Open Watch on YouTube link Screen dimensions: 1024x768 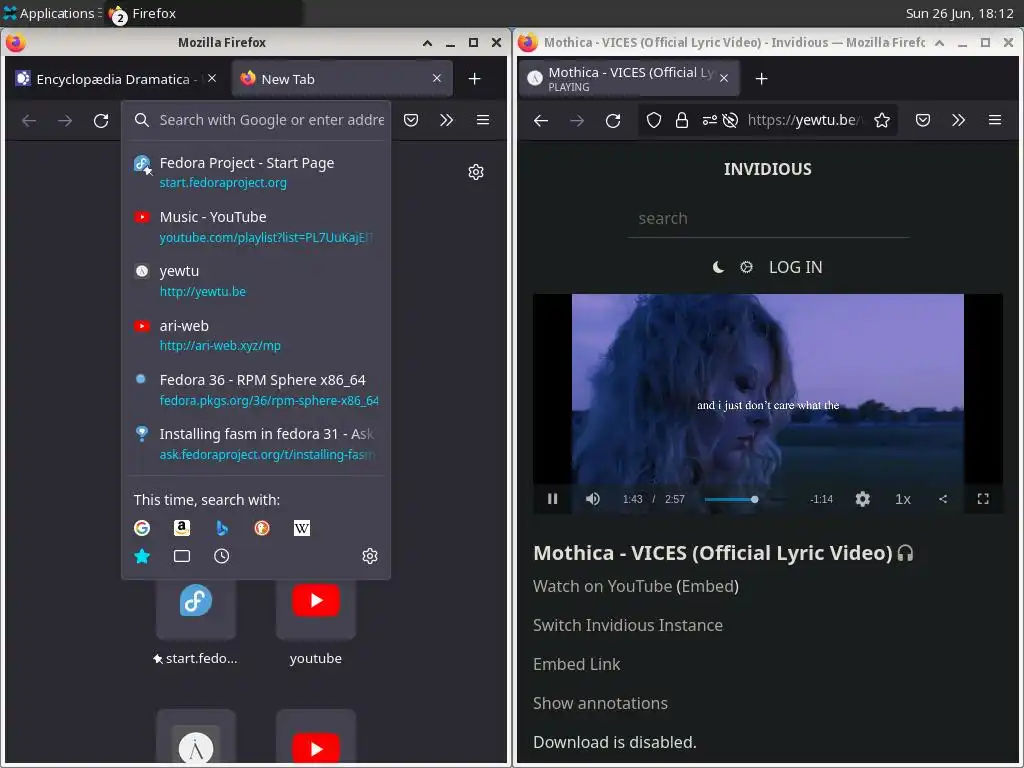tap(603, 586)
